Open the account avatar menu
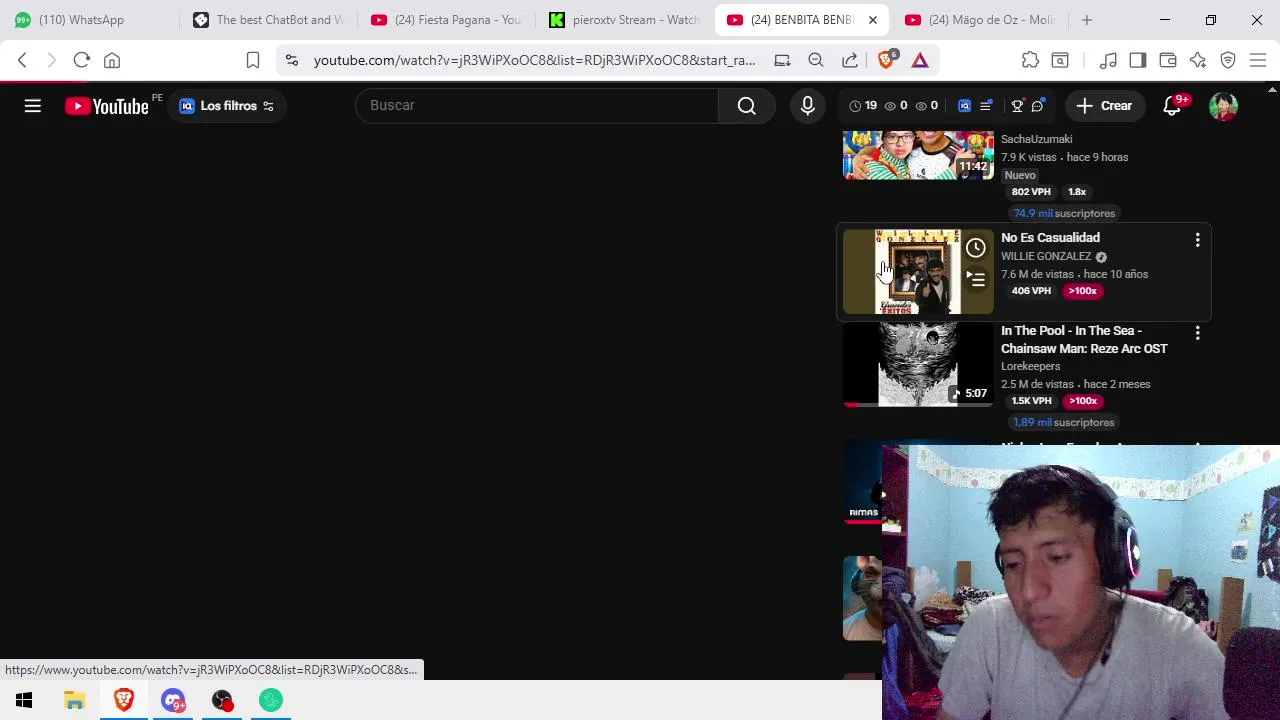This screenshot has width=1280, height=720. (x=1223, y=106)
